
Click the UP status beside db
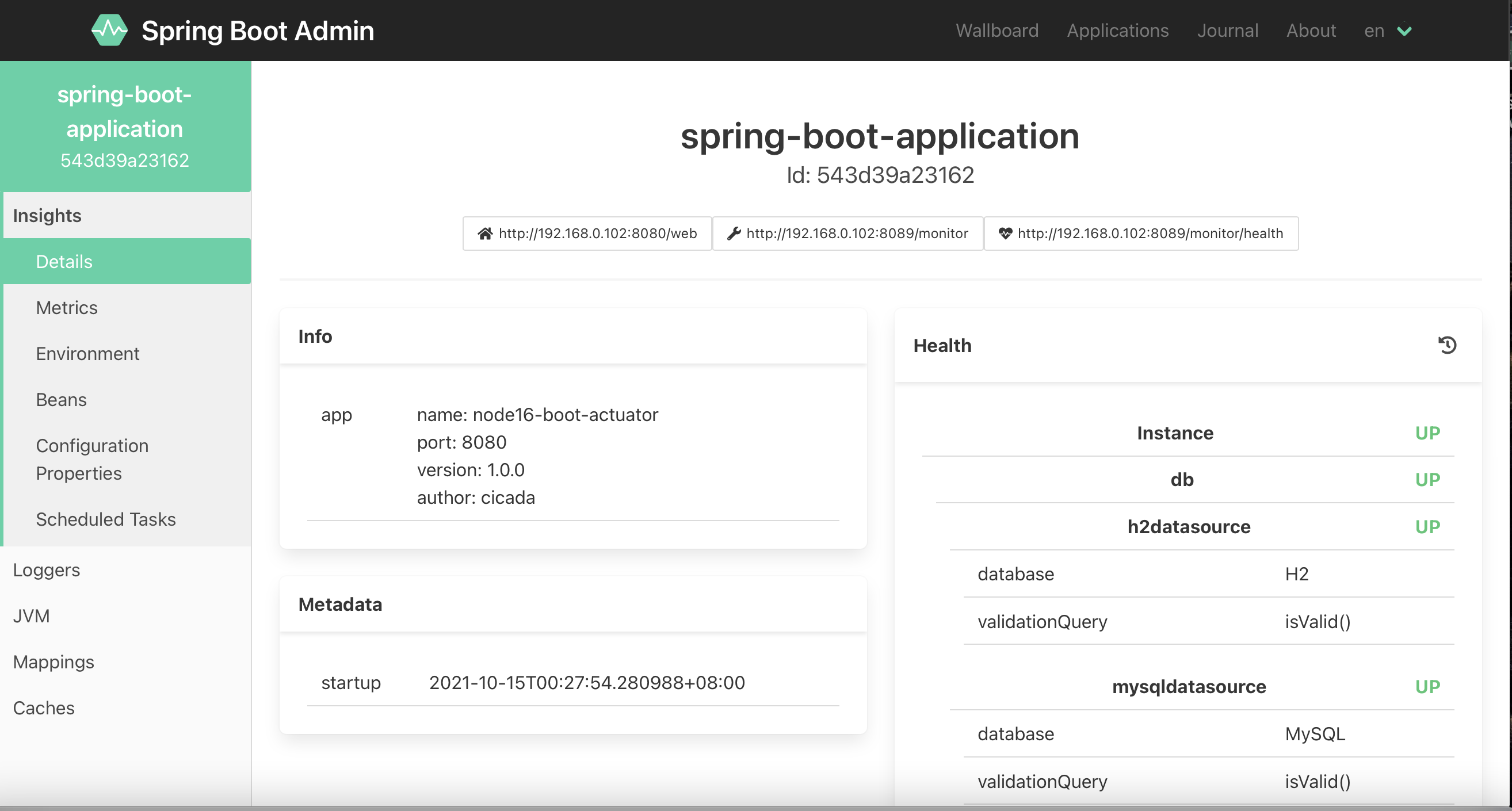click(1427, 480)
